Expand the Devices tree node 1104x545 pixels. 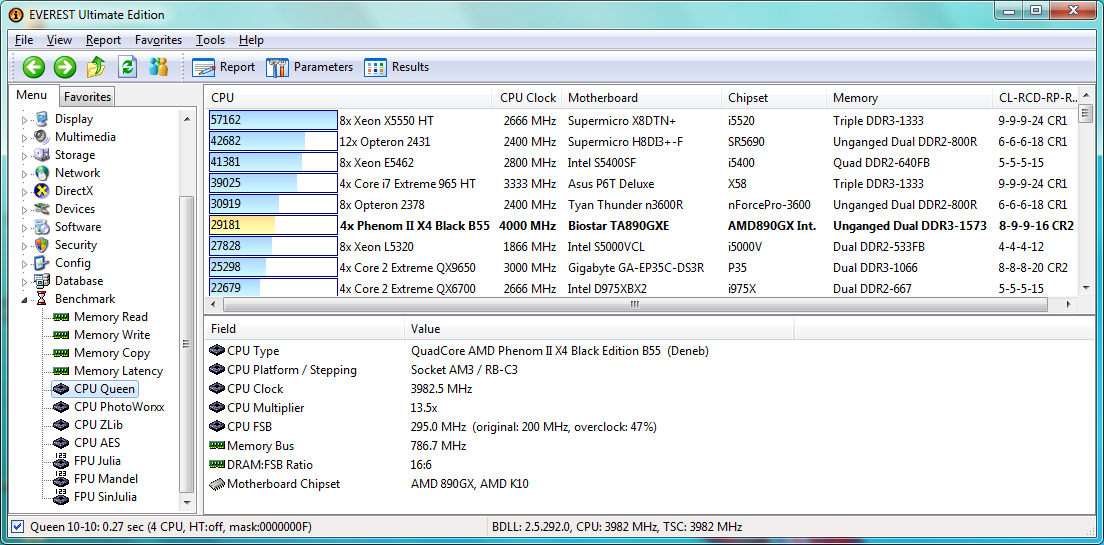coord(25,209)
